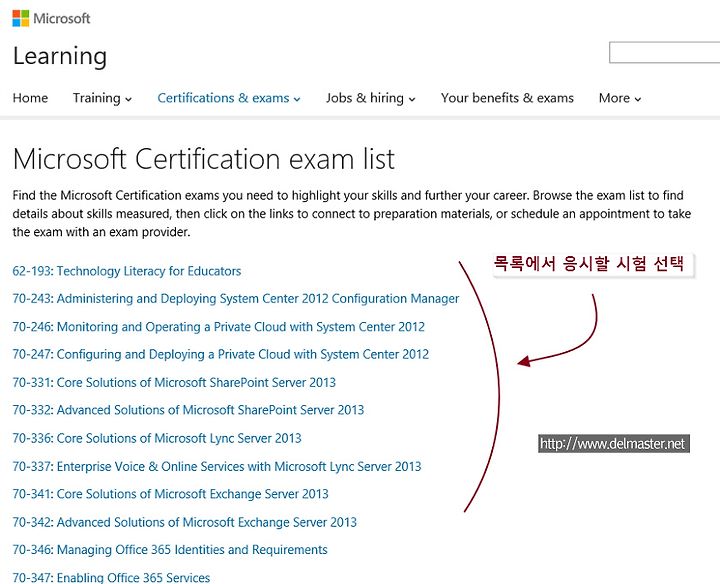
Task: Go to the Home menu item
Action: [x=30, y=98]
